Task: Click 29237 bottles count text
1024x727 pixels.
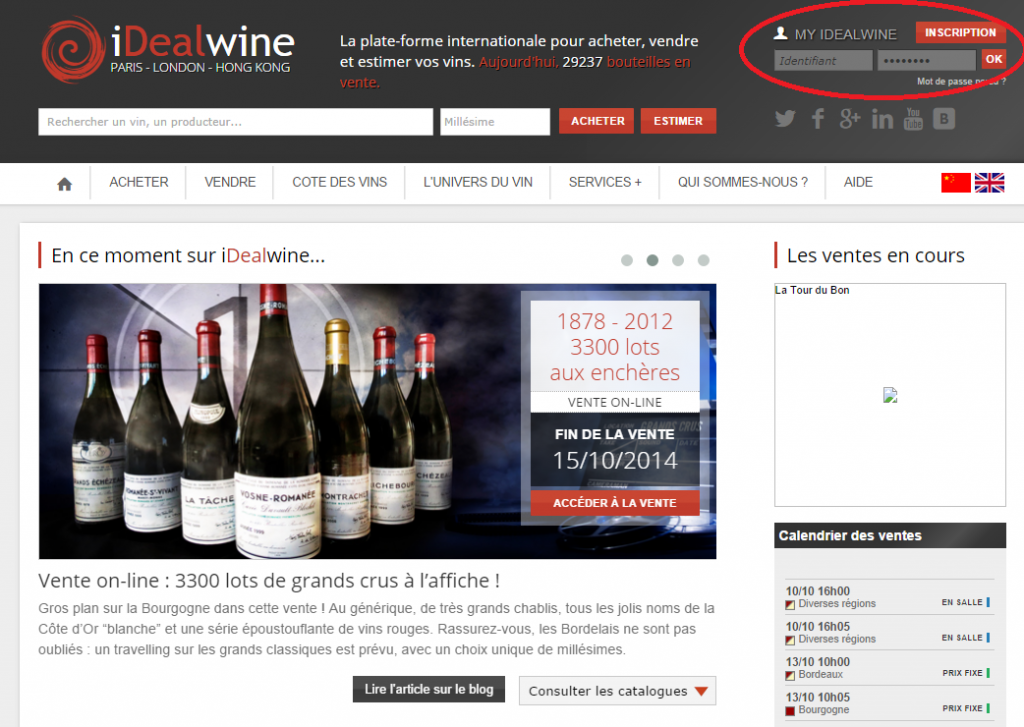Action: tap(582, 62)
